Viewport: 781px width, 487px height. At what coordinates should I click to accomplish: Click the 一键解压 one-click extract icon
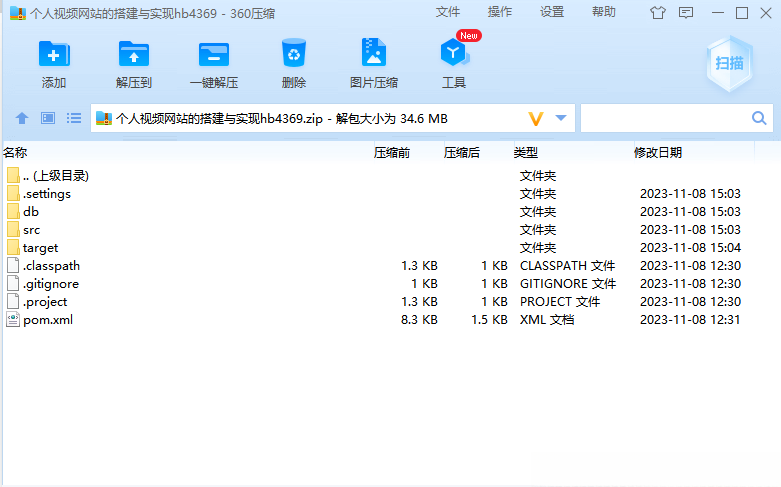(214, 54)
